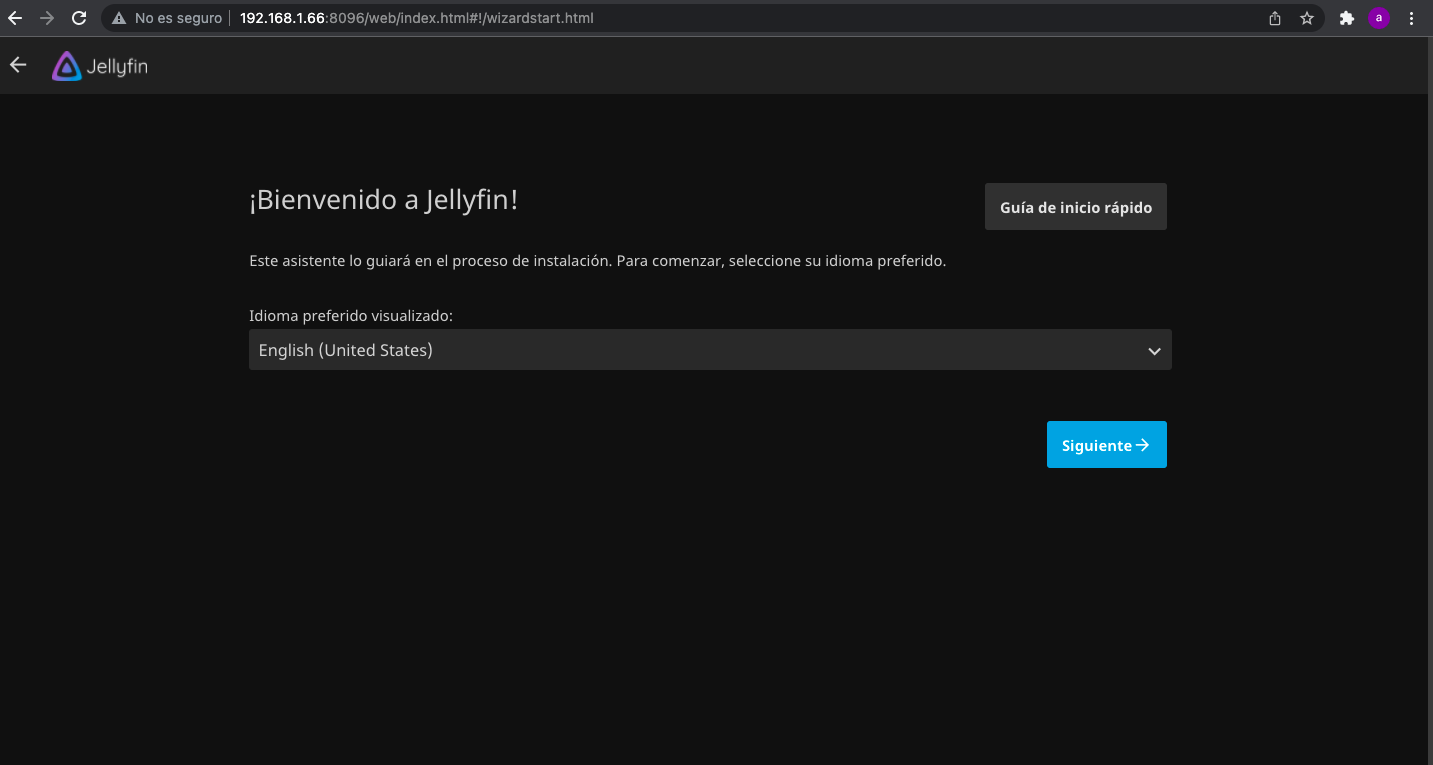Click the '¡Bienvenido a Jellyfin!' heading
The image size is (1433, 765).
pyautogui.click(x=384, y=200)
